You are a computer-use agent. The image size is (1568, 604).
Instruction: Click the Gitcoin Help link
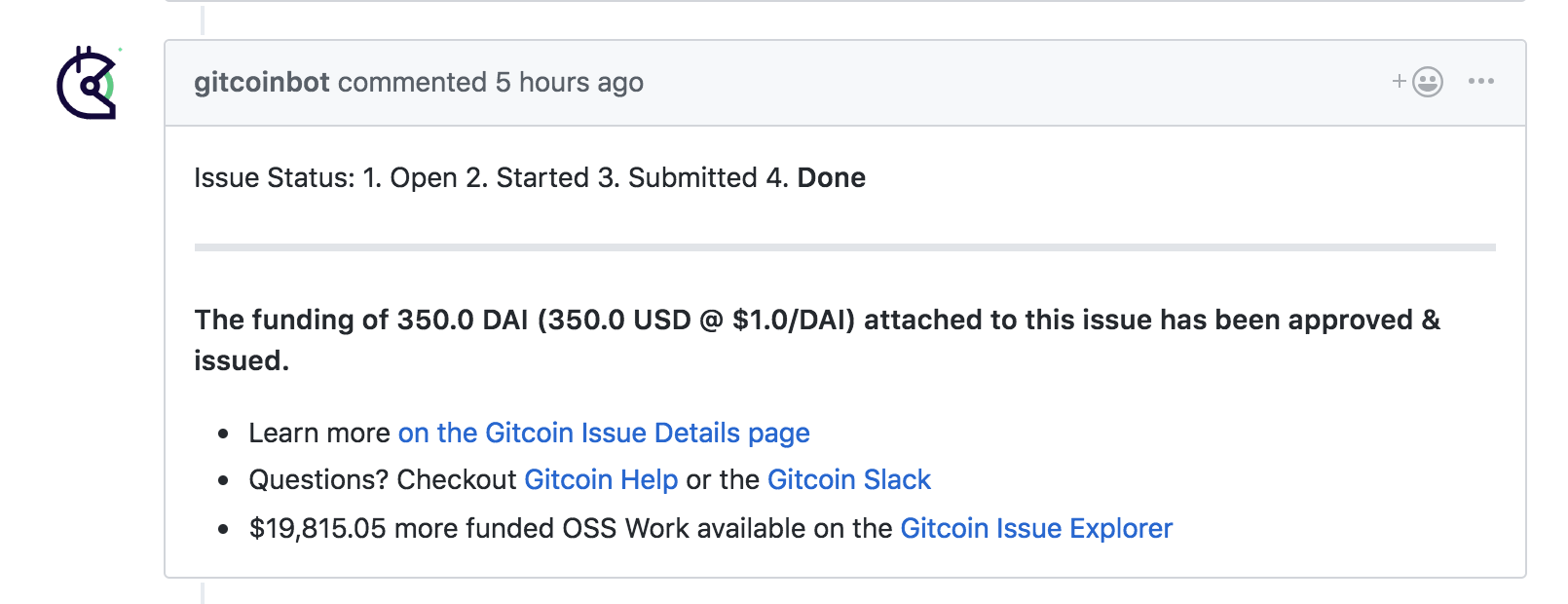click(601, 479)
